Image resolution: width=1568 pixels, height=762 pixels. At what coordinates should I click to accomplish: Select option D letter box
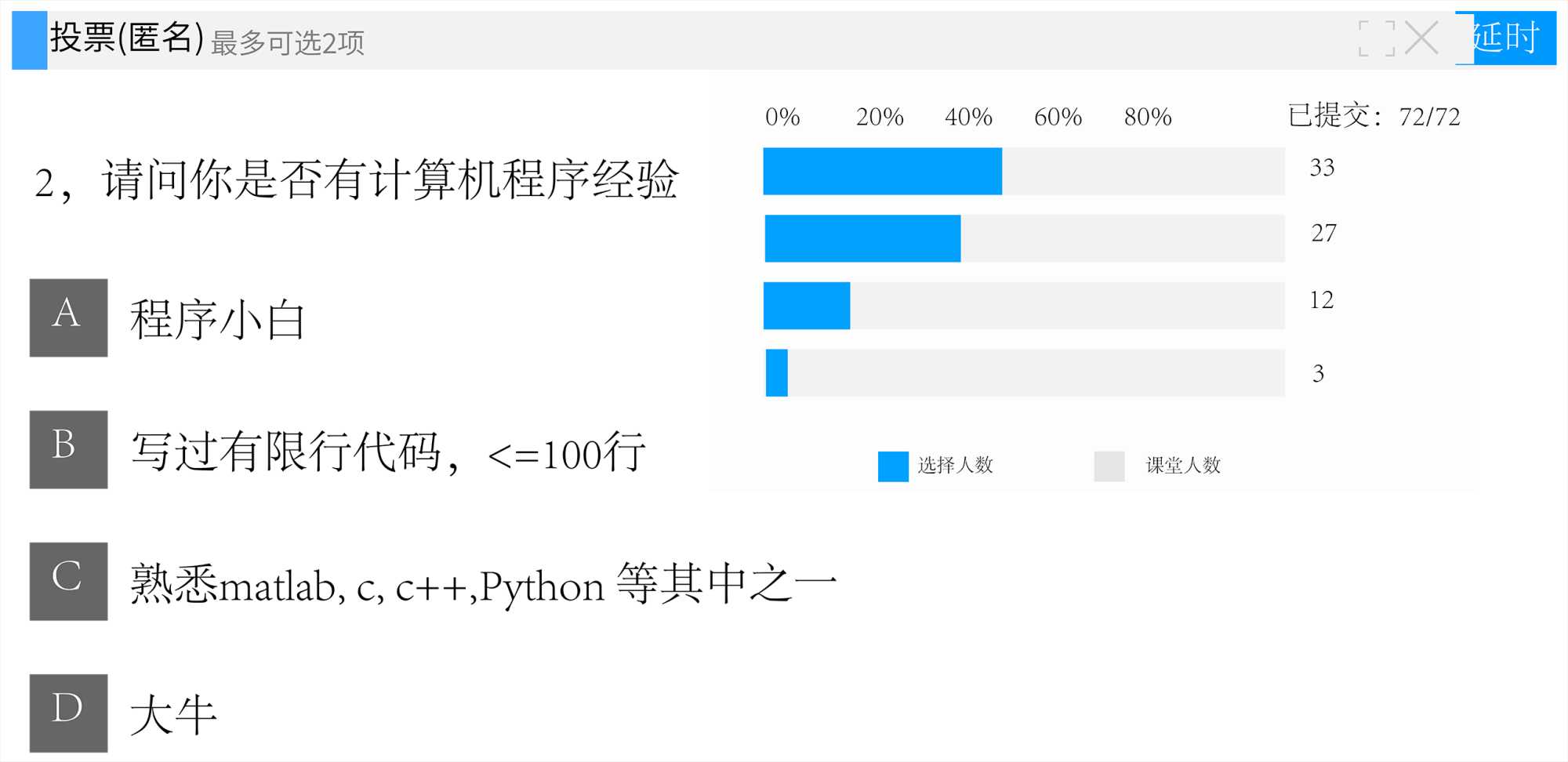coord(68,713)
